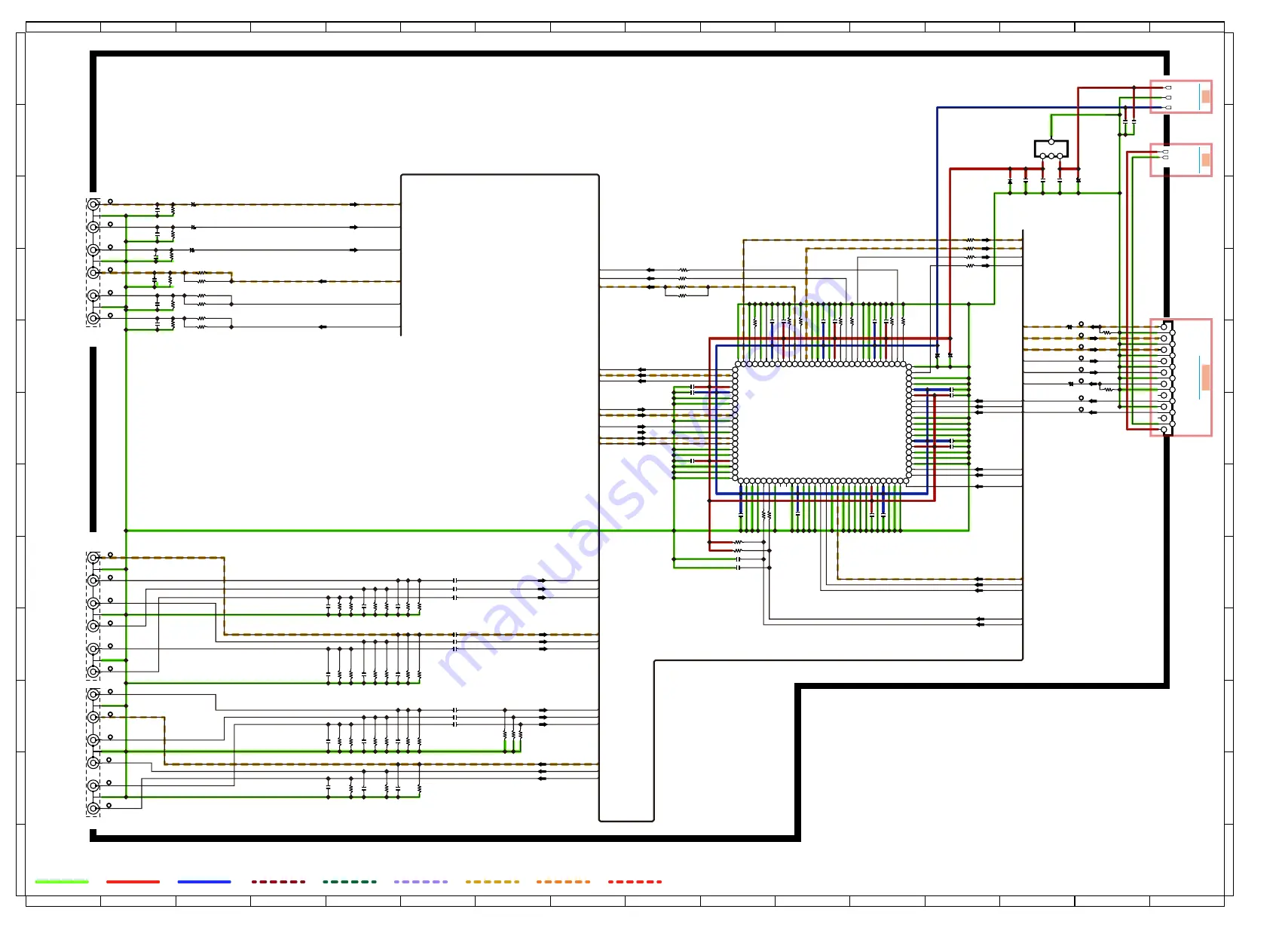Pick the gold dashed legend line

click(492, 881)
